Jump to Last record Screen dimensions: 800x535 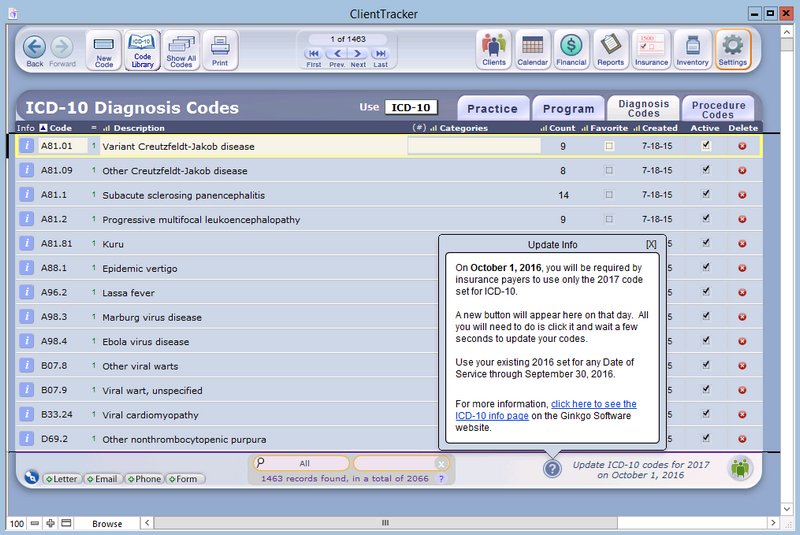pyautogui.click(x=381, y=54)
